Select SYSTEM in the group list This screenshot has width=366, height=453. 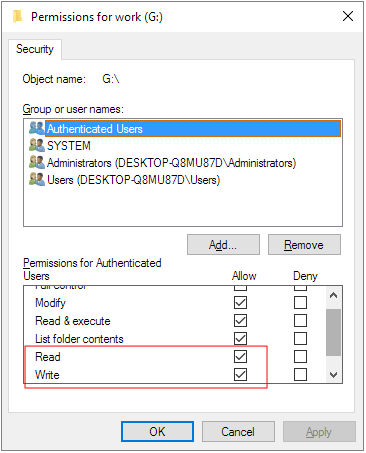tap(69, 146)
